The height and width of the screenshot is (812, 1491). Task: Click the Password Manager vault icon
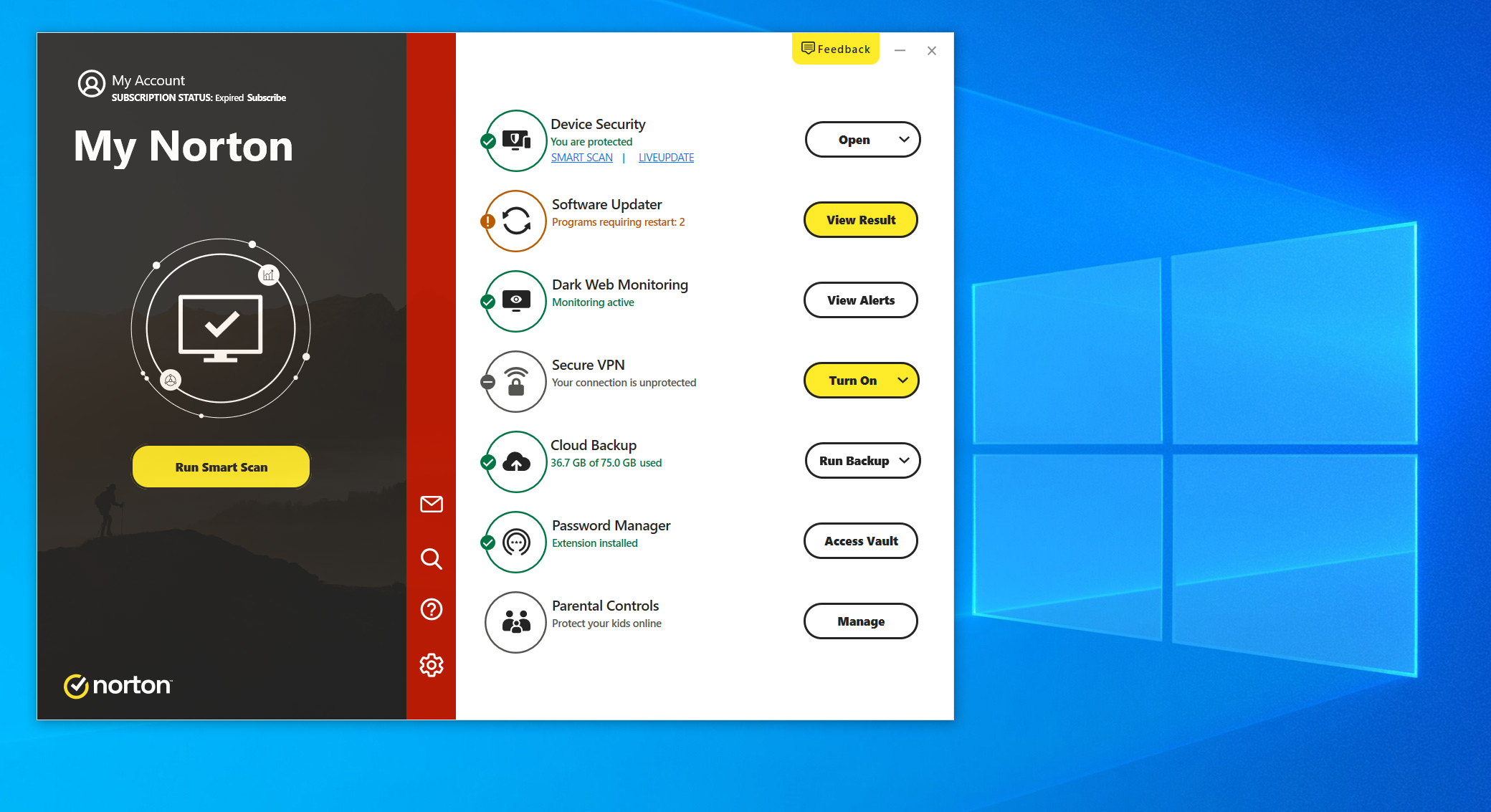coord(516,542)
